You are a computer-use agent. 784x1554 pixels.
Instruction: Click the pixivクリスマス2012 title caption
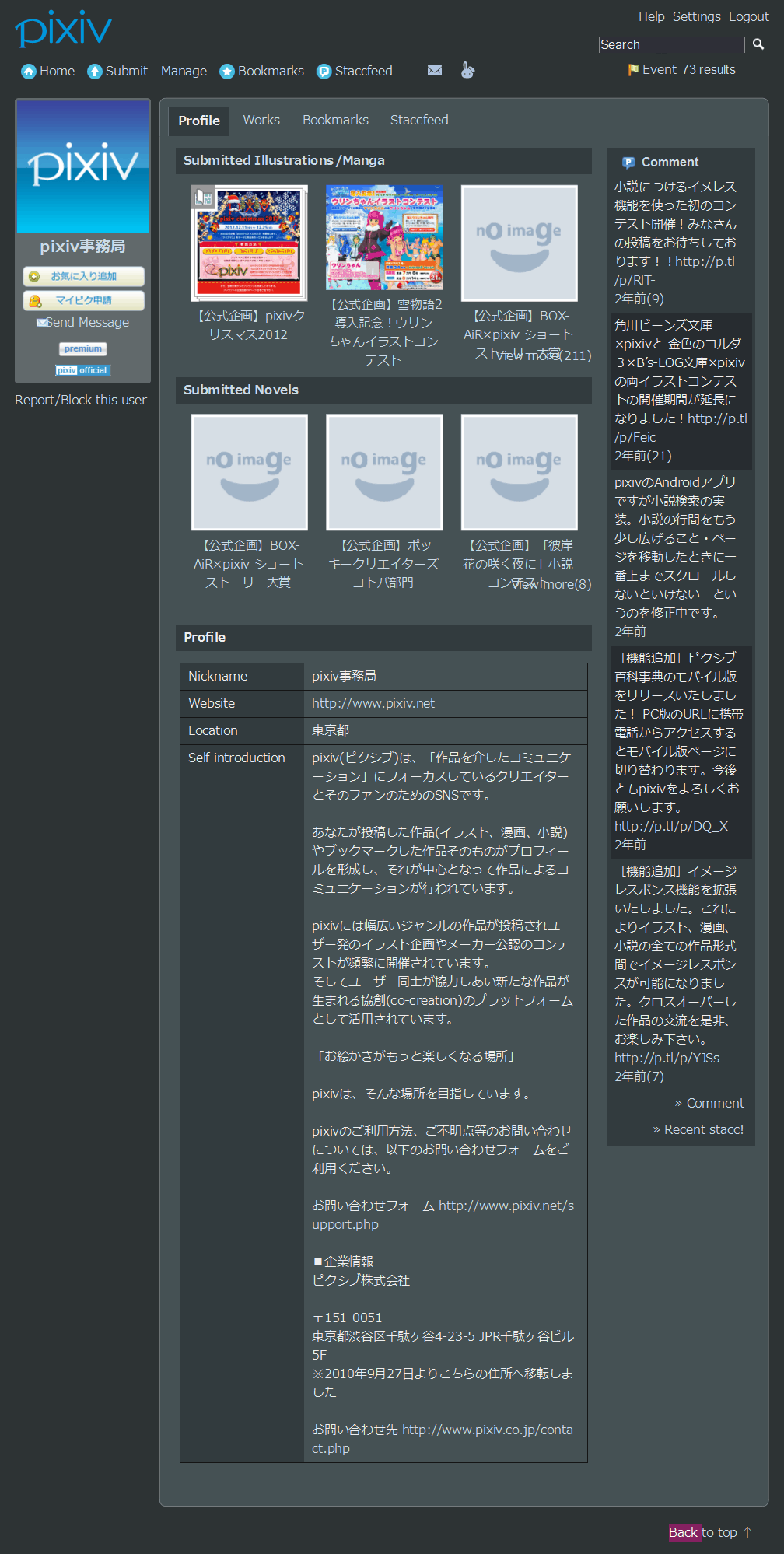tap(249, 325)
